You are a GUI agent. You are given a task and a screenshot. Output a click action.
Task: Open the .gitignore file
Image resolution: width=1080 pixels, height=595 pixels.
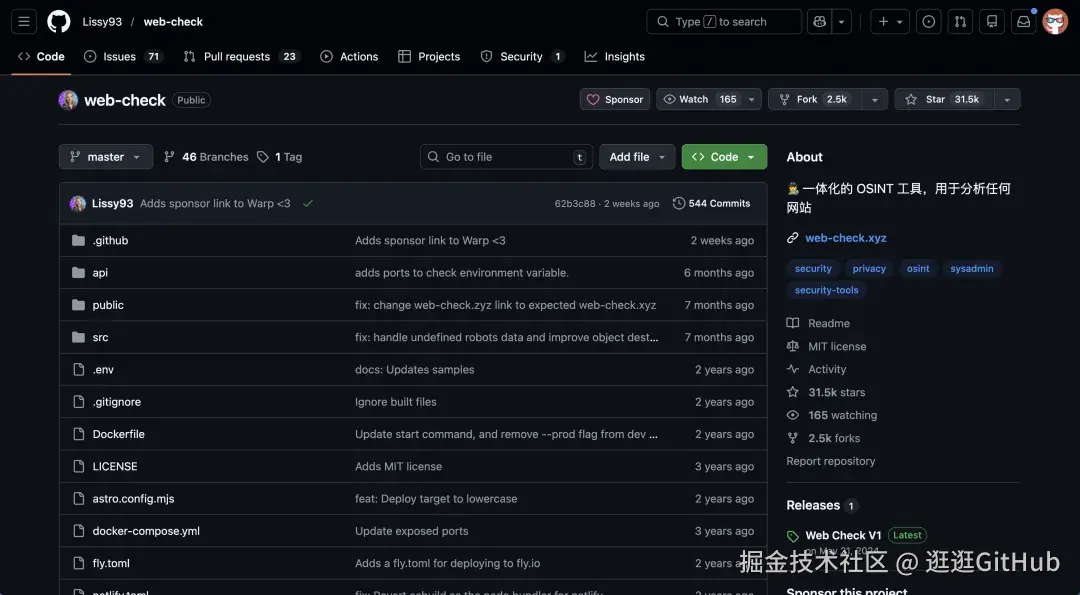(116, 402)
